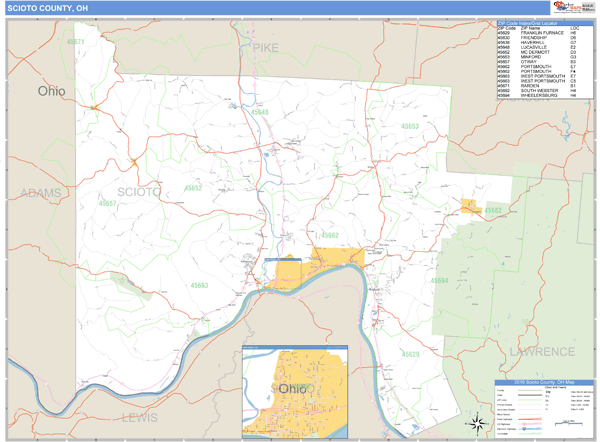Click the ADAMS county label
600x442 pixels.
[41, 192]
